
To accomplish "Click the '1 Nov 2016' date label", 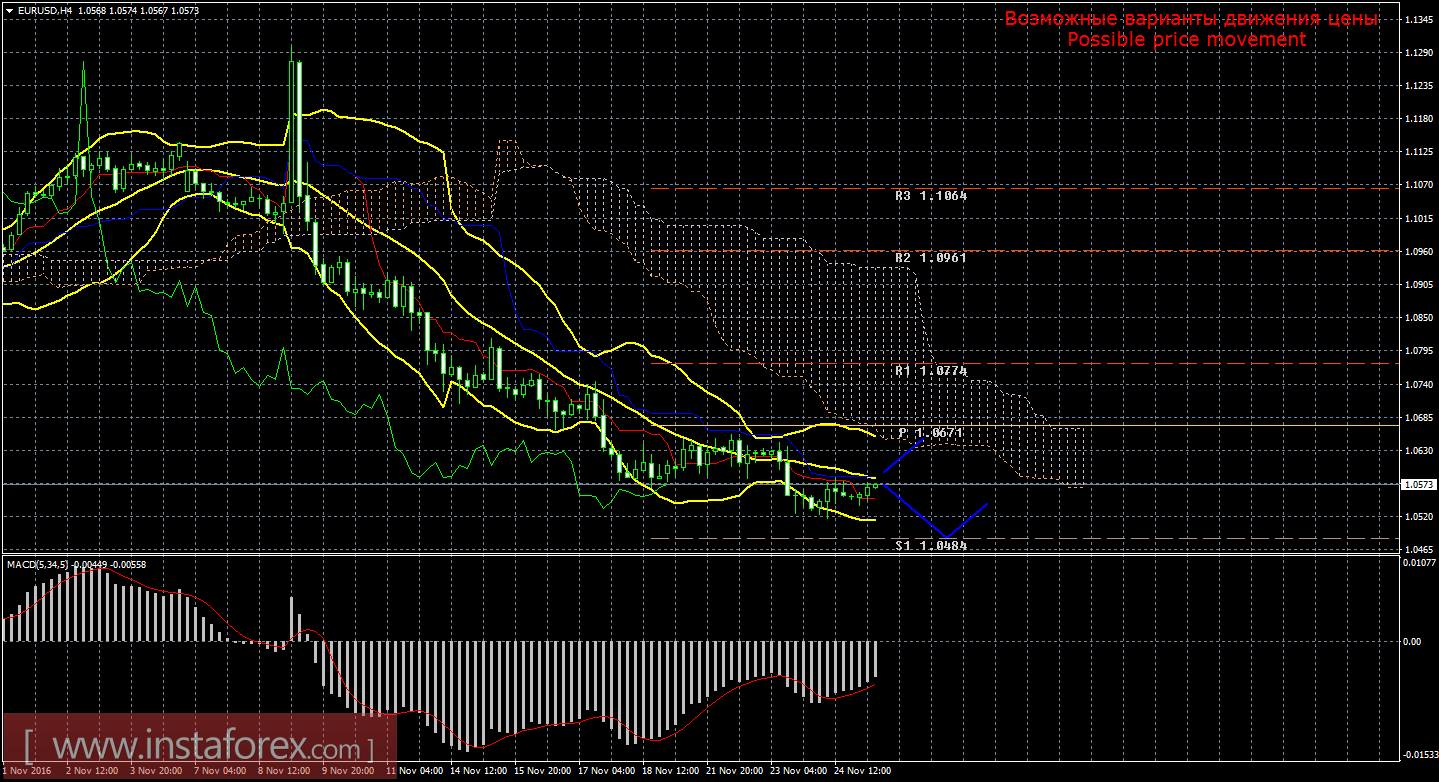I will (x=27, y=771).
